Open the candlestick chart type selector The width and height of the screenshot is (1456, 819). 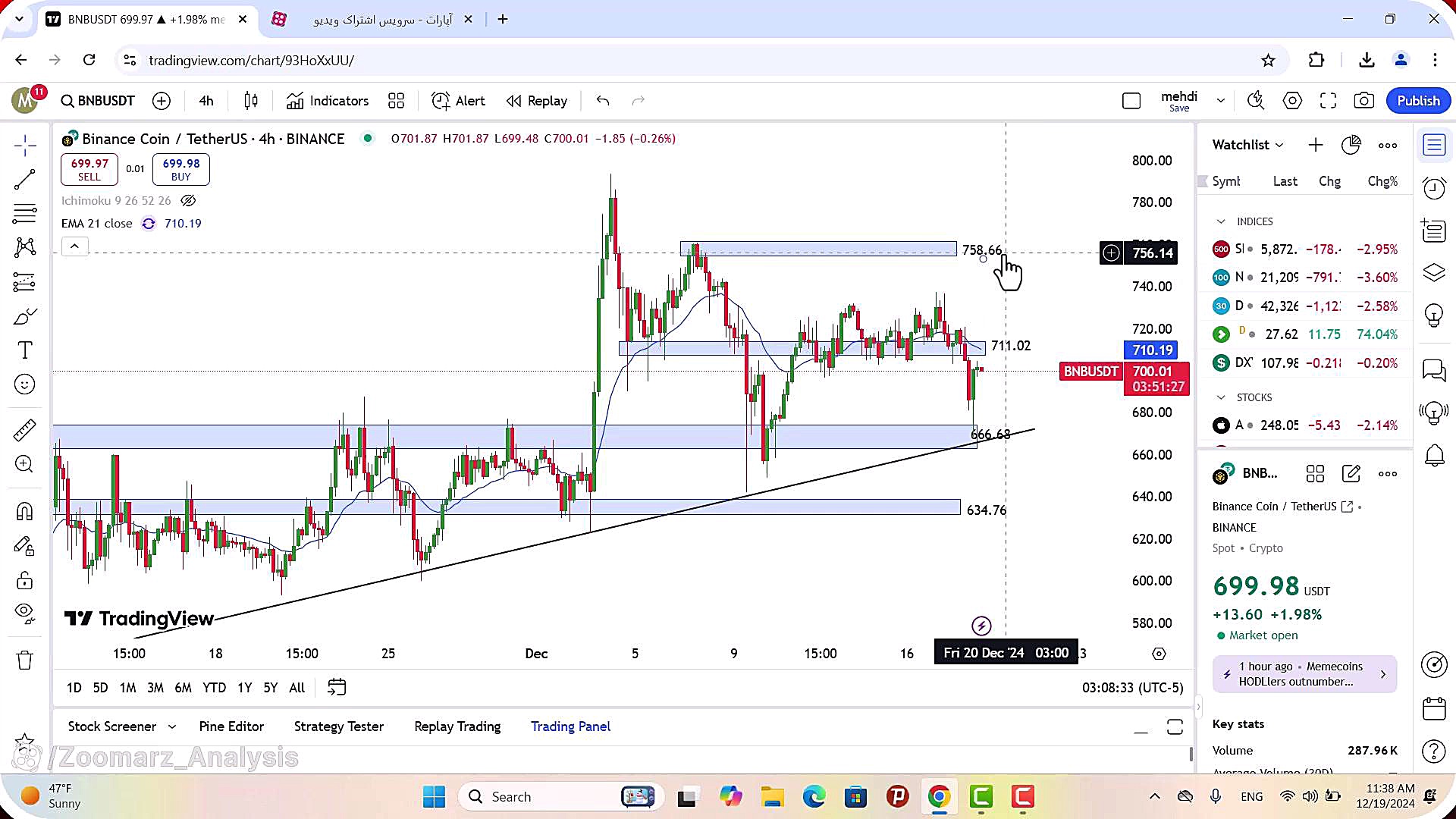[x=251, y=101]
